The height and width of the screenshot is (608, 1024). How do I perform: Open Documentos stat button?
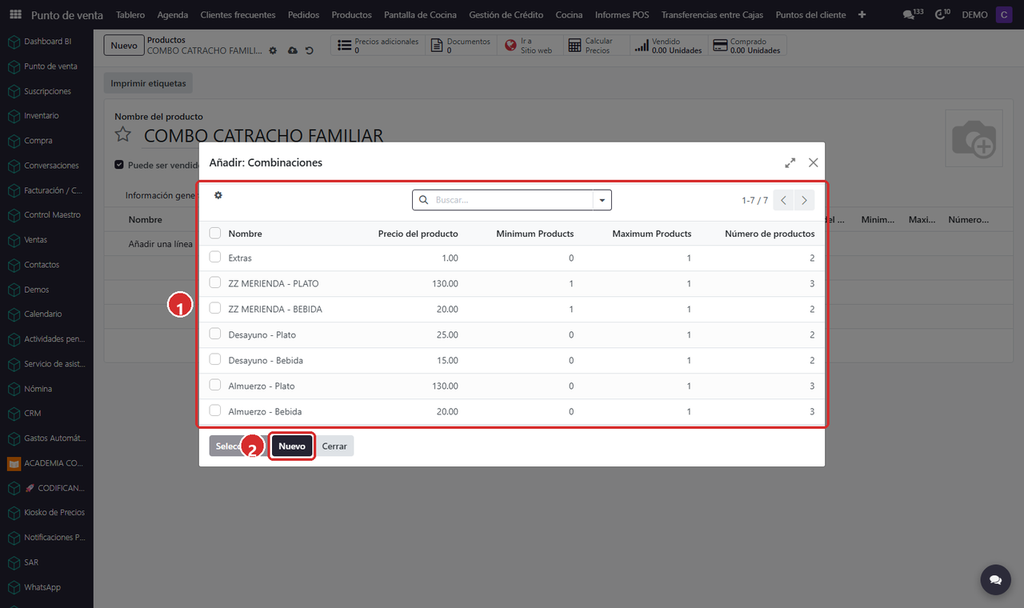tap(461, 45)
